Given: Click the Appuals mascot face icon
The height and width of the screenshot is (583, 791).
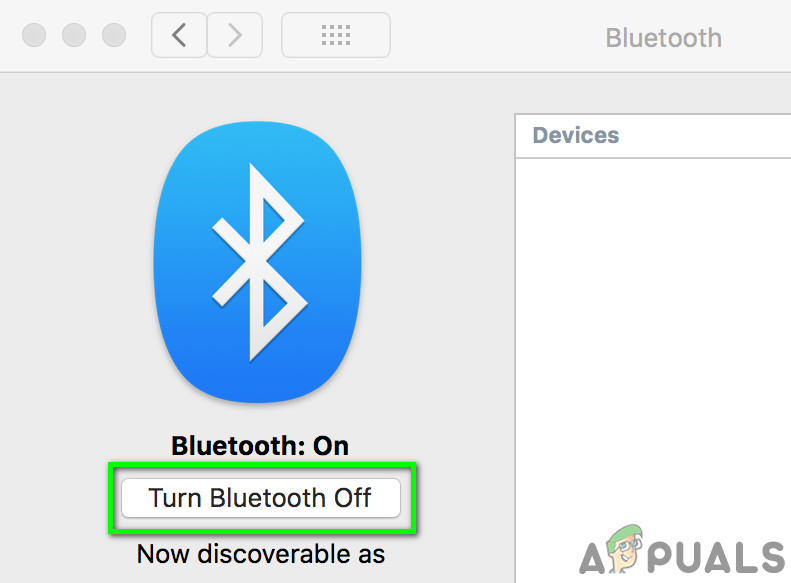Looking at the screenshot, I should pos(625,549).
